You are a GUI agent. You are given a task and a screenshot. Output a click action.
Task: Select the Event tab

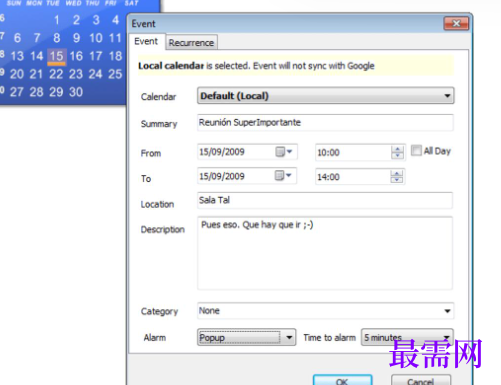coord(146,41)
